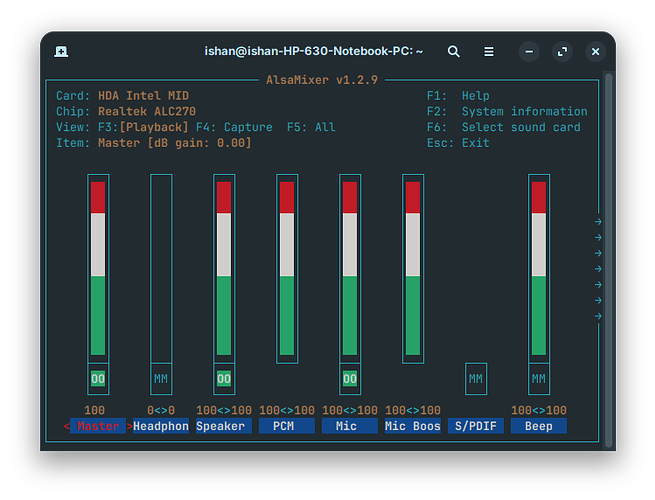This screenshot has height=500, width=655.
Task: Click the Master dB gain item text
Action: point(154,143)
